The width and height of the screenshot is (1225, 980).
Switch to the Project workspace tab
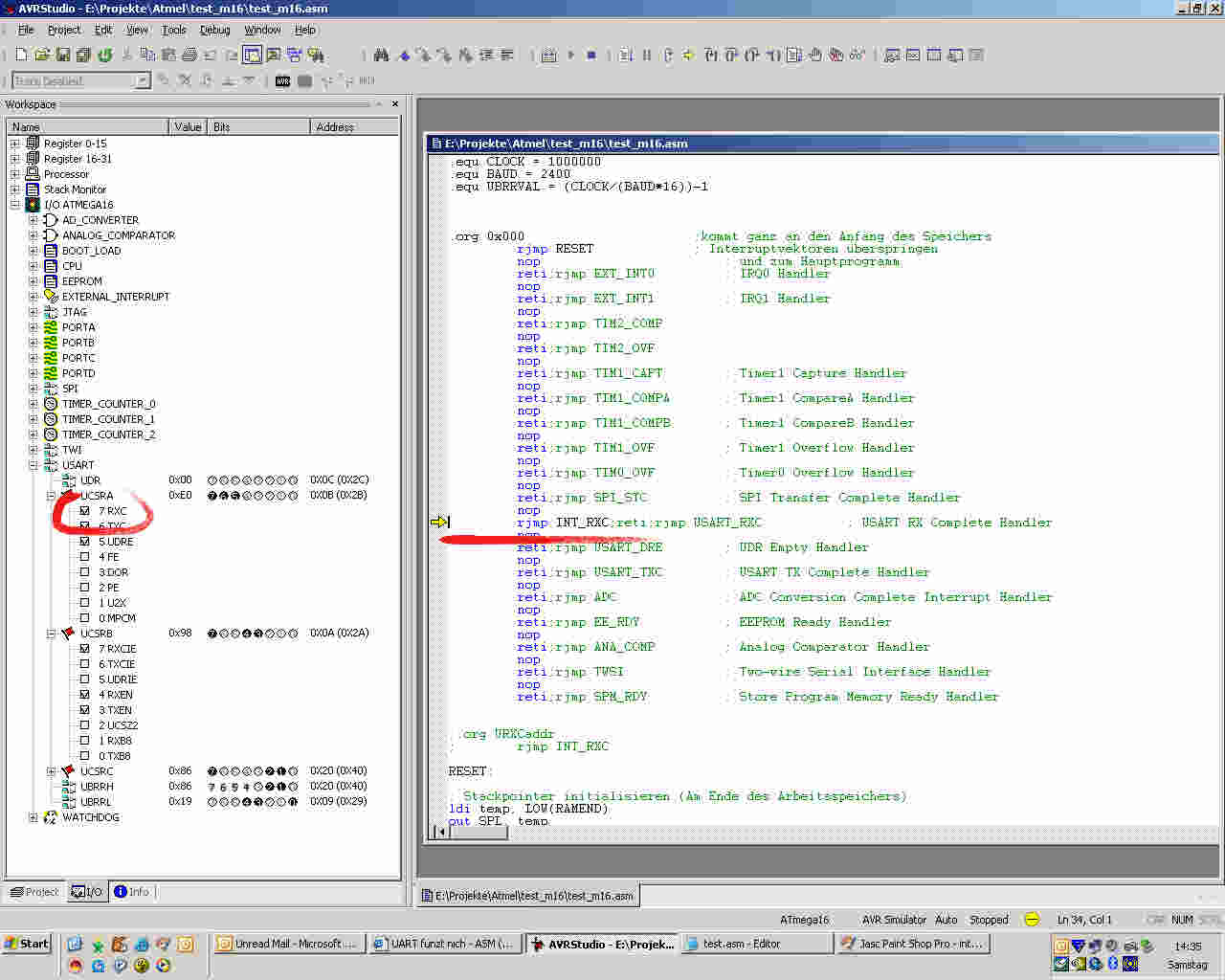(x=34, y=892)
